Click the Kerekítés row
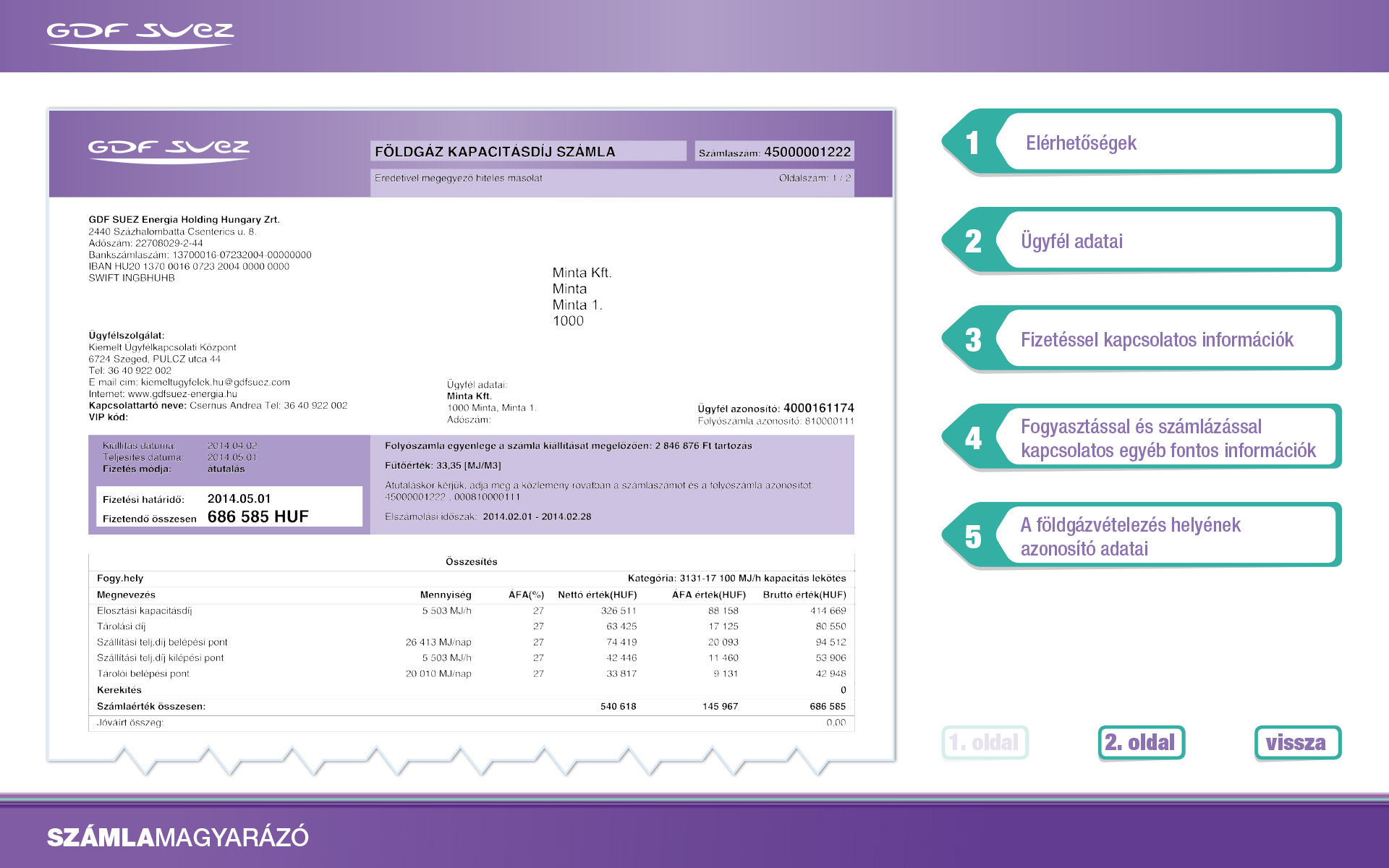The height and width of the screenshot is (868, 1389). pos(471,690)
